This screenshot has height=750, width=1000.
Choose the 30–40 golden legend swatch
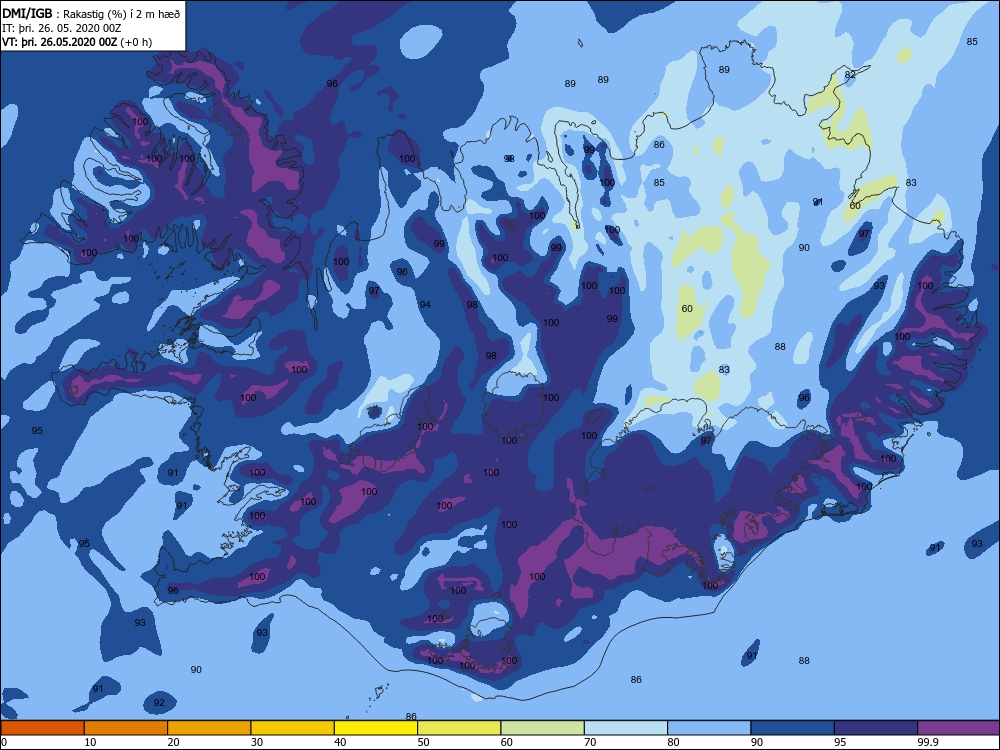pyautogui.click(x=293, y=728)
